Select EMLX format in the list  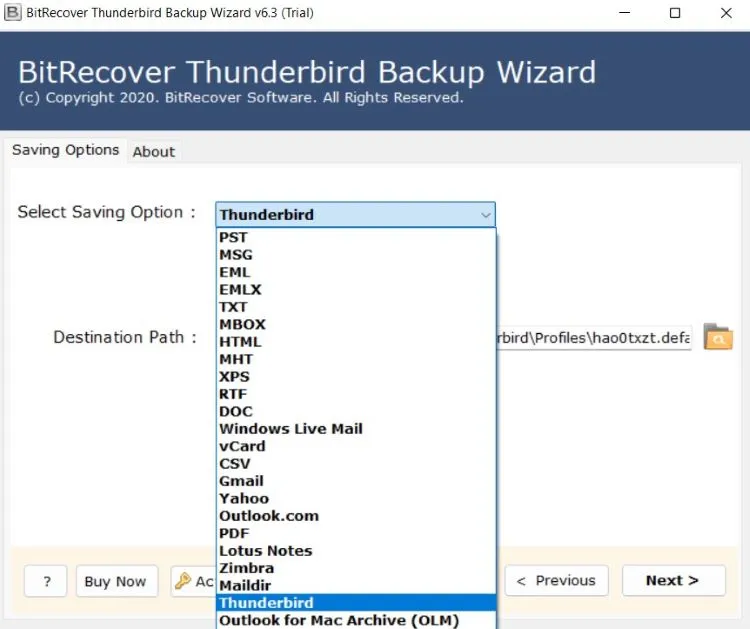(356, 289)
